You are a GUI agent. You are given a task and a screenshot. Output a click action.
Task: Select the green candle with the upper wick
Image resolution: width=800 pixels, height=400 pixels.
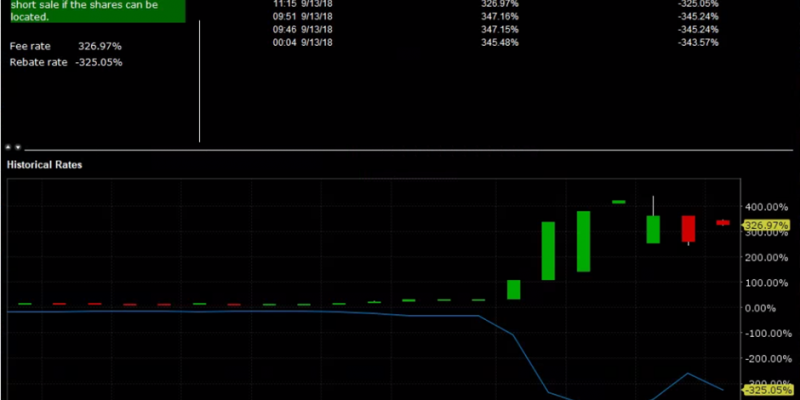click(x=653, y=229)
